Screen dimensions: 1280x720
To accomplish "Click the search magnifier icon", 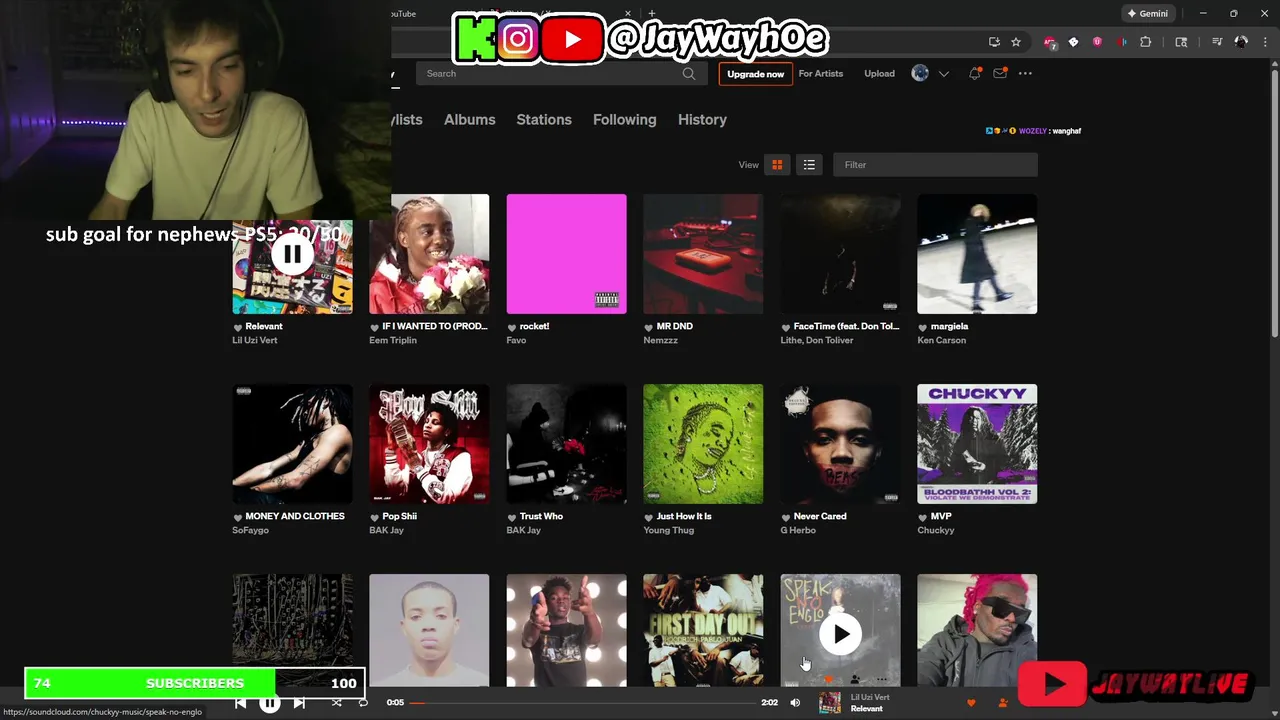I will point(689,73).
